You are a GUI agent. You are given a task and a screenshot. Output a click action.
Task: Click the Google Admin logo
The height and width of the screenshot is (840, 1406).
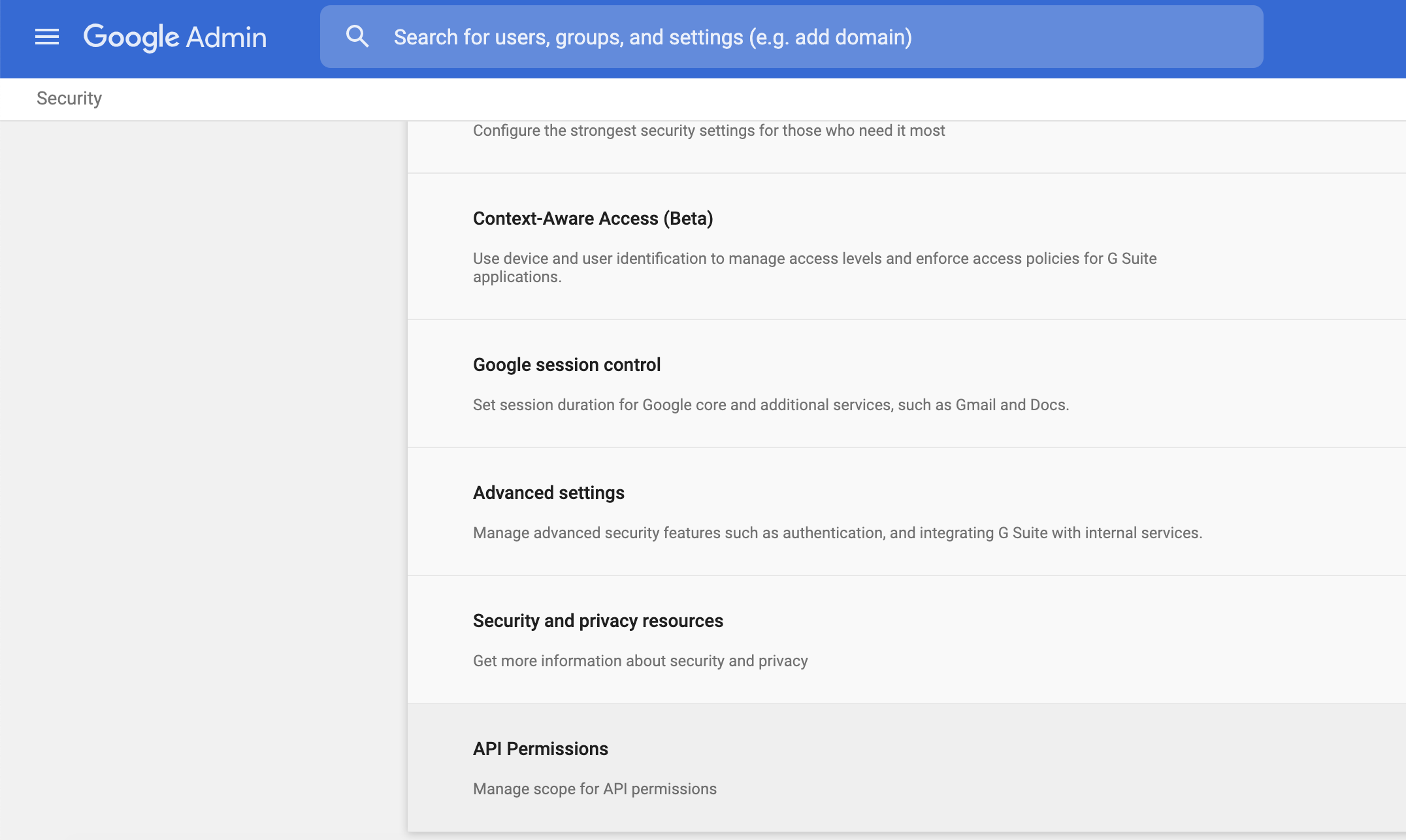pyautogui.click(x=175, y=37)
